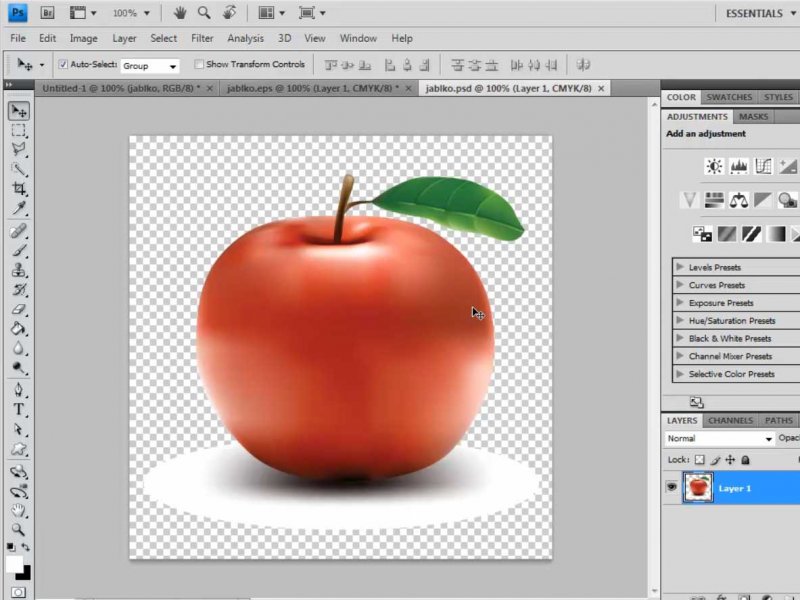Add a Brightness/Contrast adjustment

click(713, 167)
